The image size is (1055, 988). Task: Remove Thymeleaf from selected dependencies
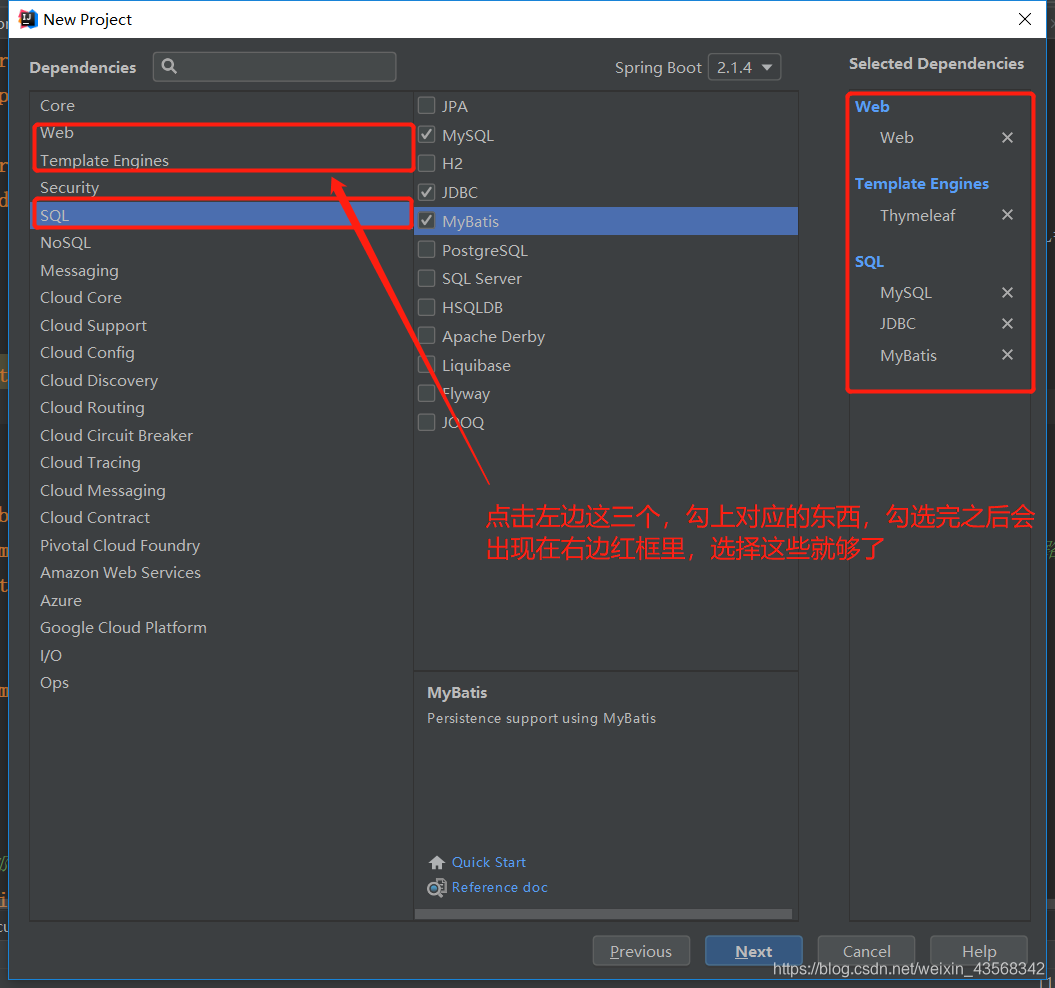(1007, 215)
